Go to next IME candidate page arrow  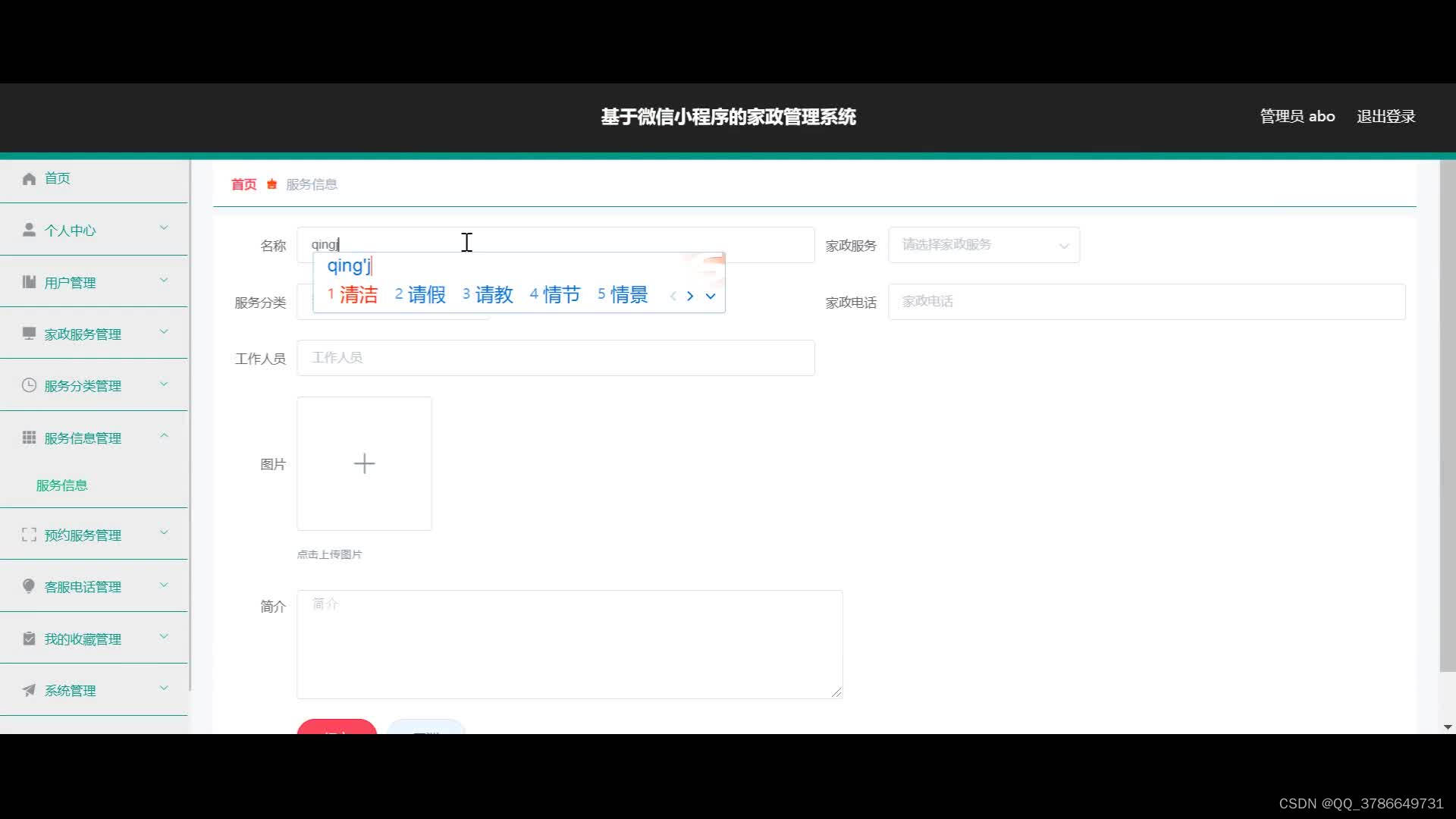point(690,296)
